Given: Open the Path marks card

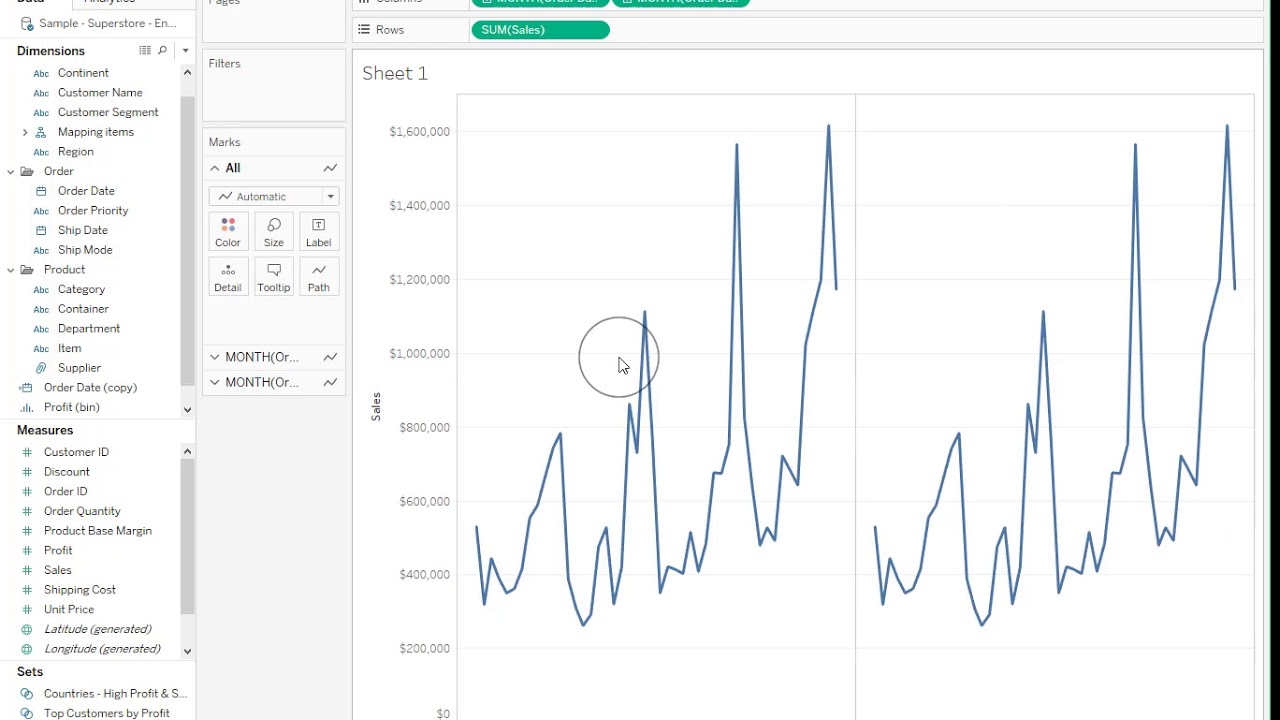Looking at the screenshot, I should point(319,277).
